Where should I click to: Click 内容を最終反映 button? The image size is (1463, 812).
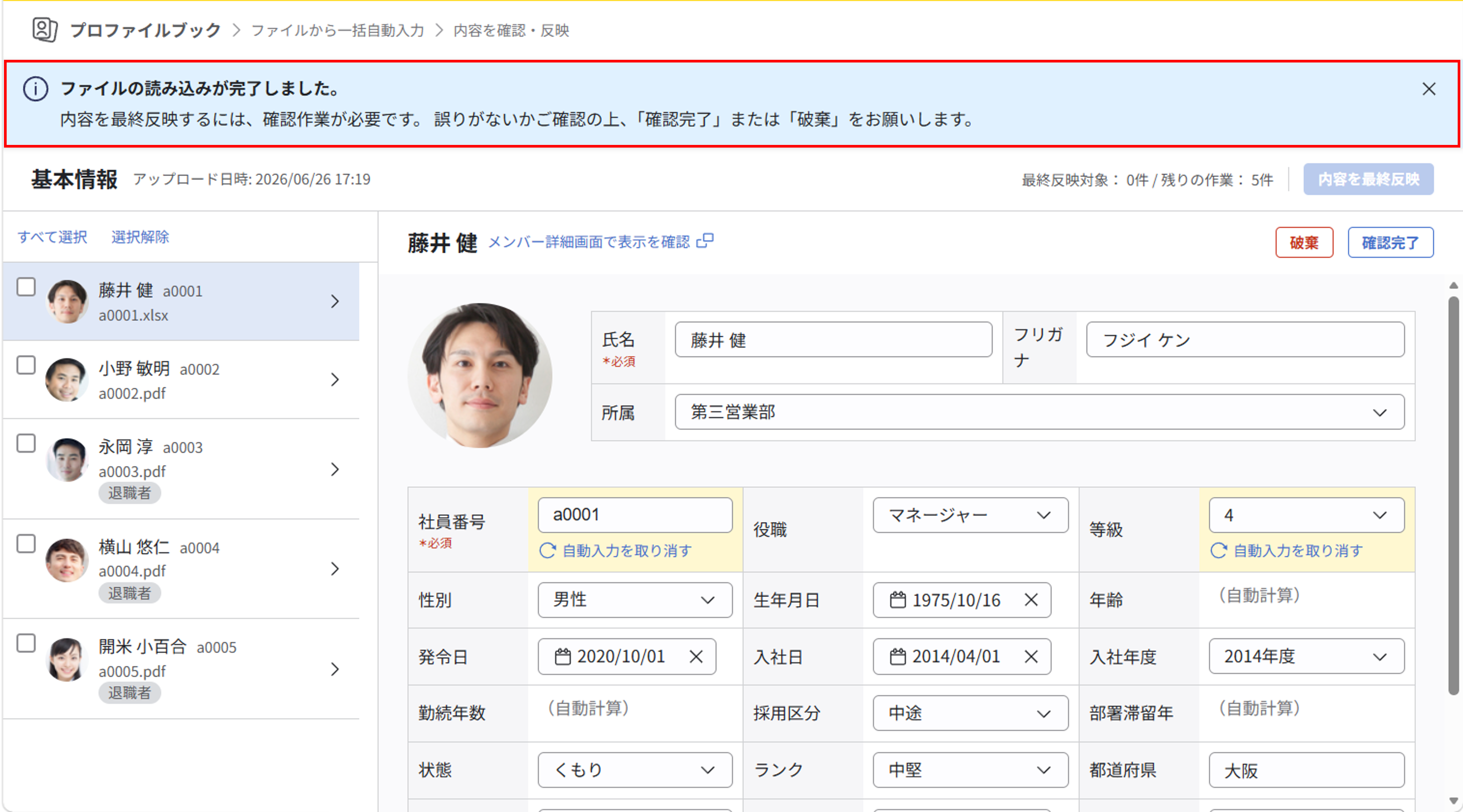[x=1368, y=179]
